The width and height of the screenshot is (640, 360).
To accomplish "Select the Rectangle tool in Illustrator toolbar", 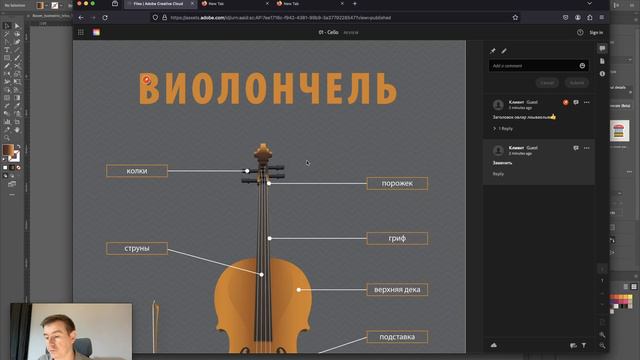I will [x=7, y=58].
